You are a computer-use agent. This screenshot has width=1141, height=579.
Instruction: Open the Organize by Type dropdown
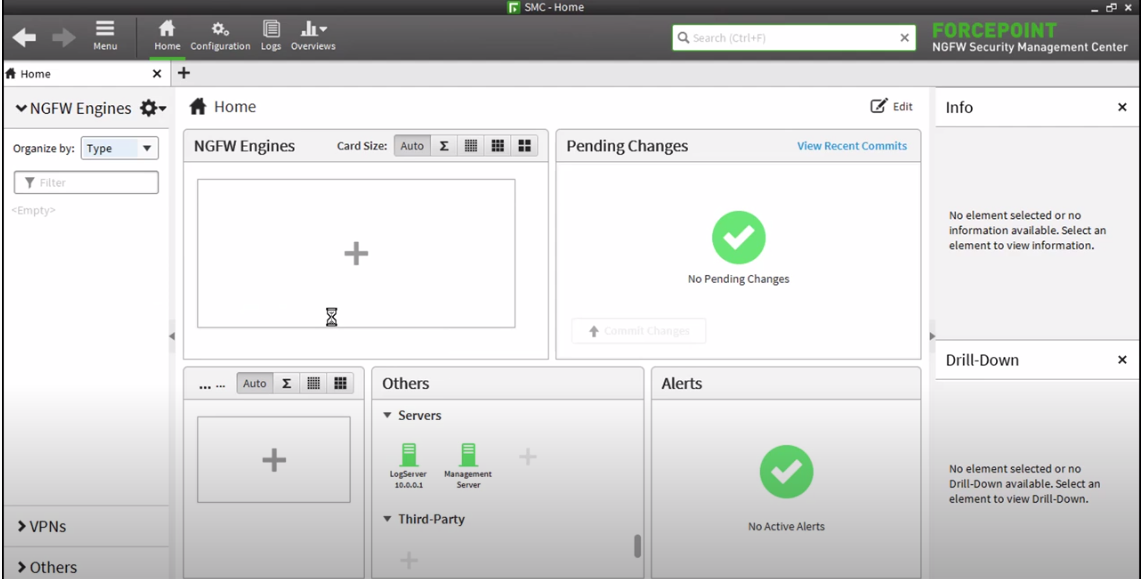[x=119, y=148]
